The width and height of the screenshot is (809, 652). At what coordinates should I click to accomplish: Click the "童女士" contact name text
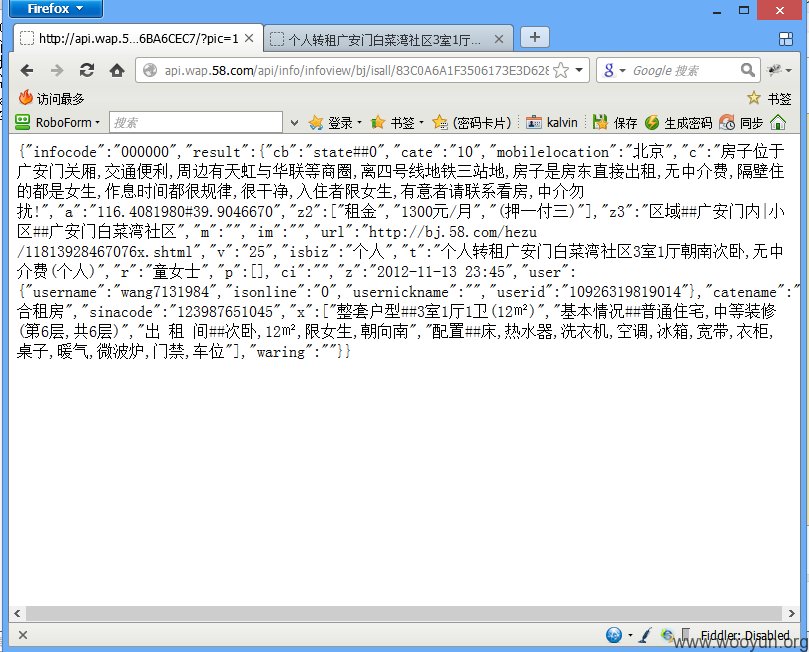point(176,272)
